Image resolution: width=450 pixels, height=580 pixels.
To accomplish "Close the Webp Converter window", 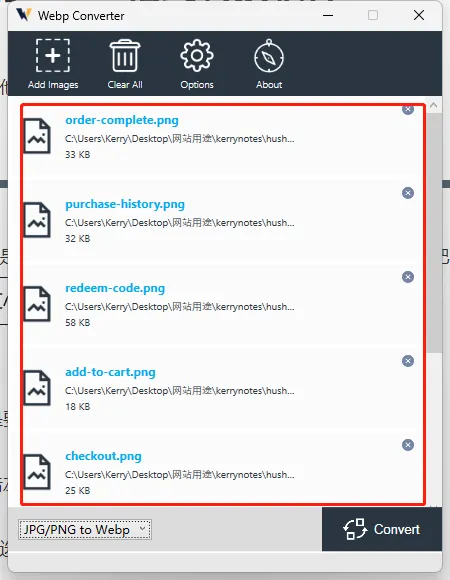I will tap(419, 15).
